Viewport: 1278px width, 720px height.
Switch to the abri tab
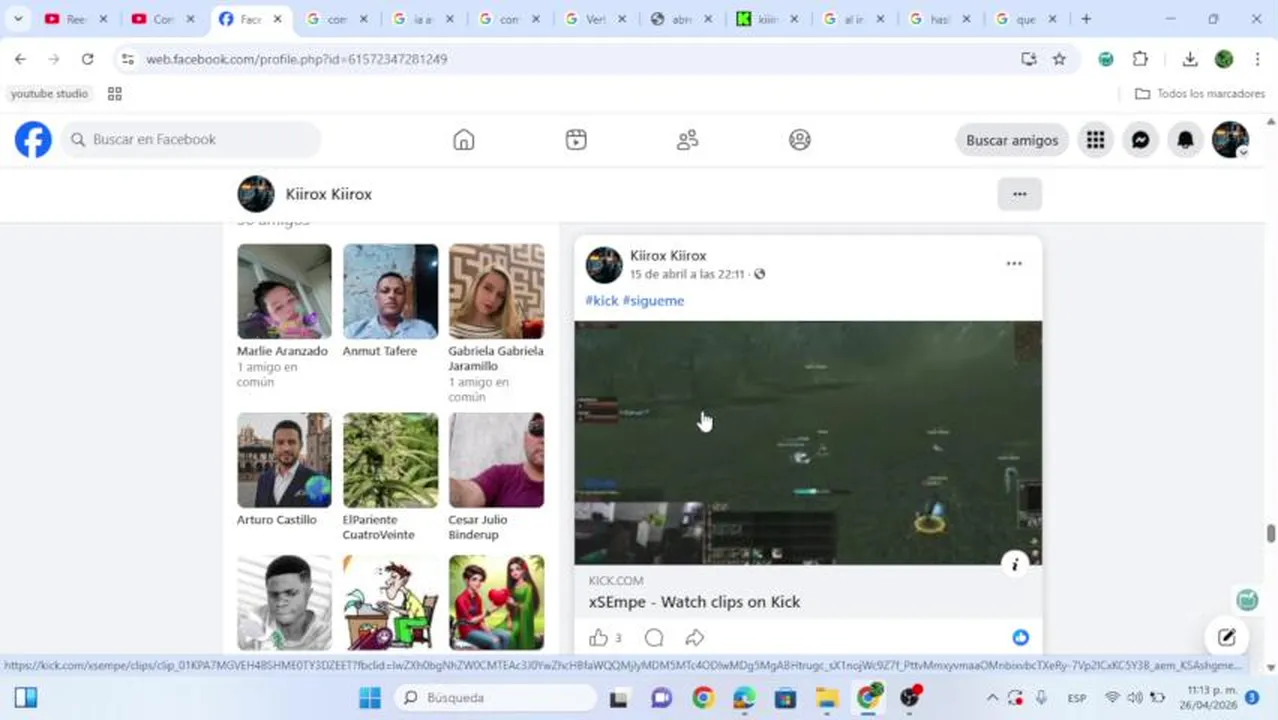pos(682,19)
